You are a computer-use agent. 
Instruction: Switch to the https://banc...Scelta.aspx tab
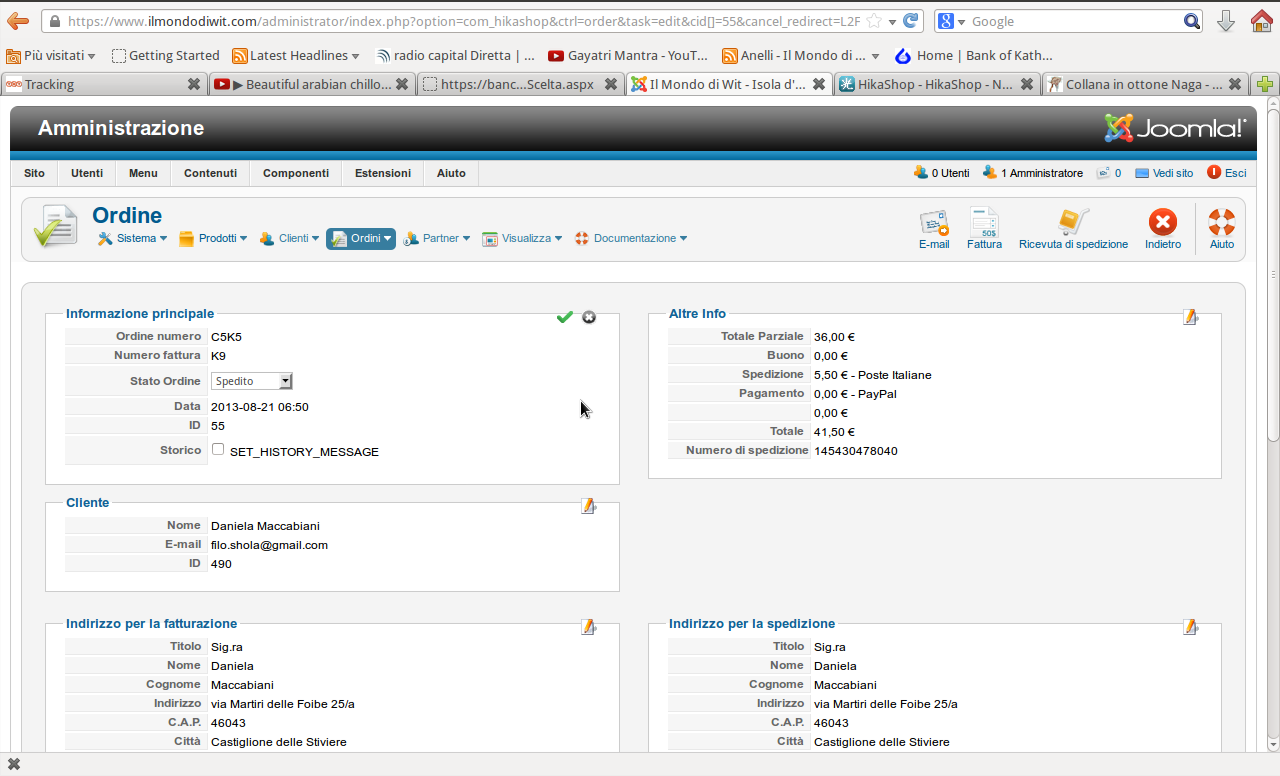tap(520, 85)
